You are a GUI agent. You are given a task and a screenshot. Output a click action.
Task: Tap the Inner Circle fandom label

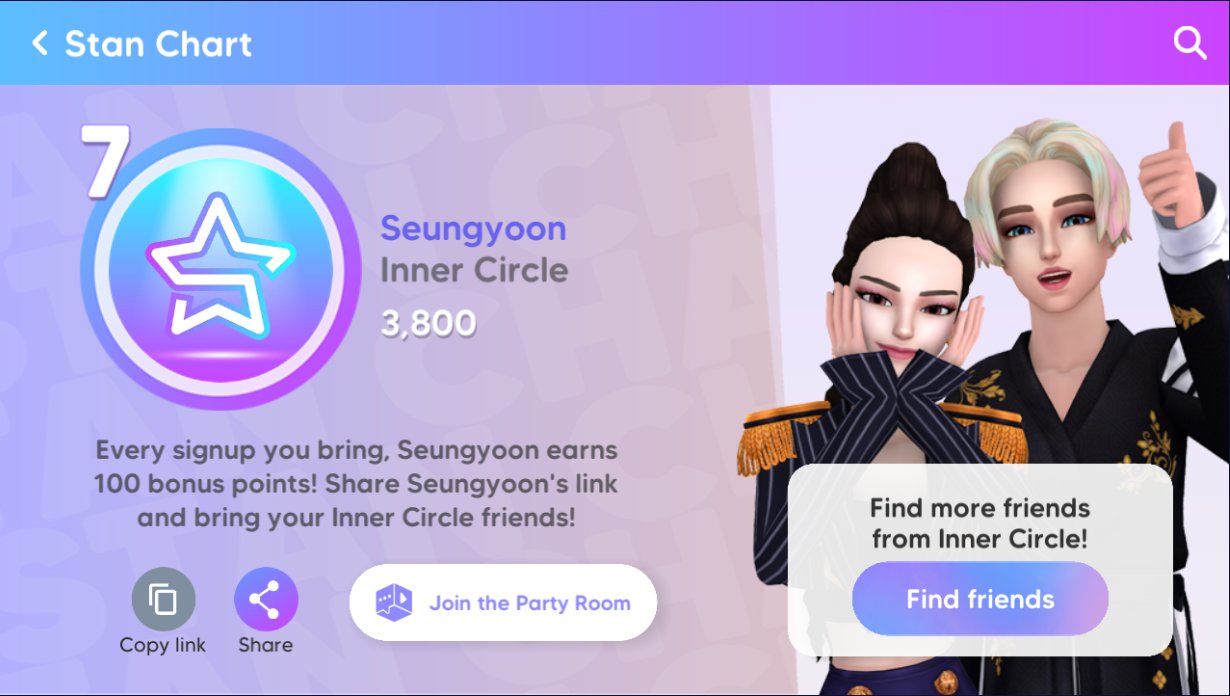click(x=474, y=270)
